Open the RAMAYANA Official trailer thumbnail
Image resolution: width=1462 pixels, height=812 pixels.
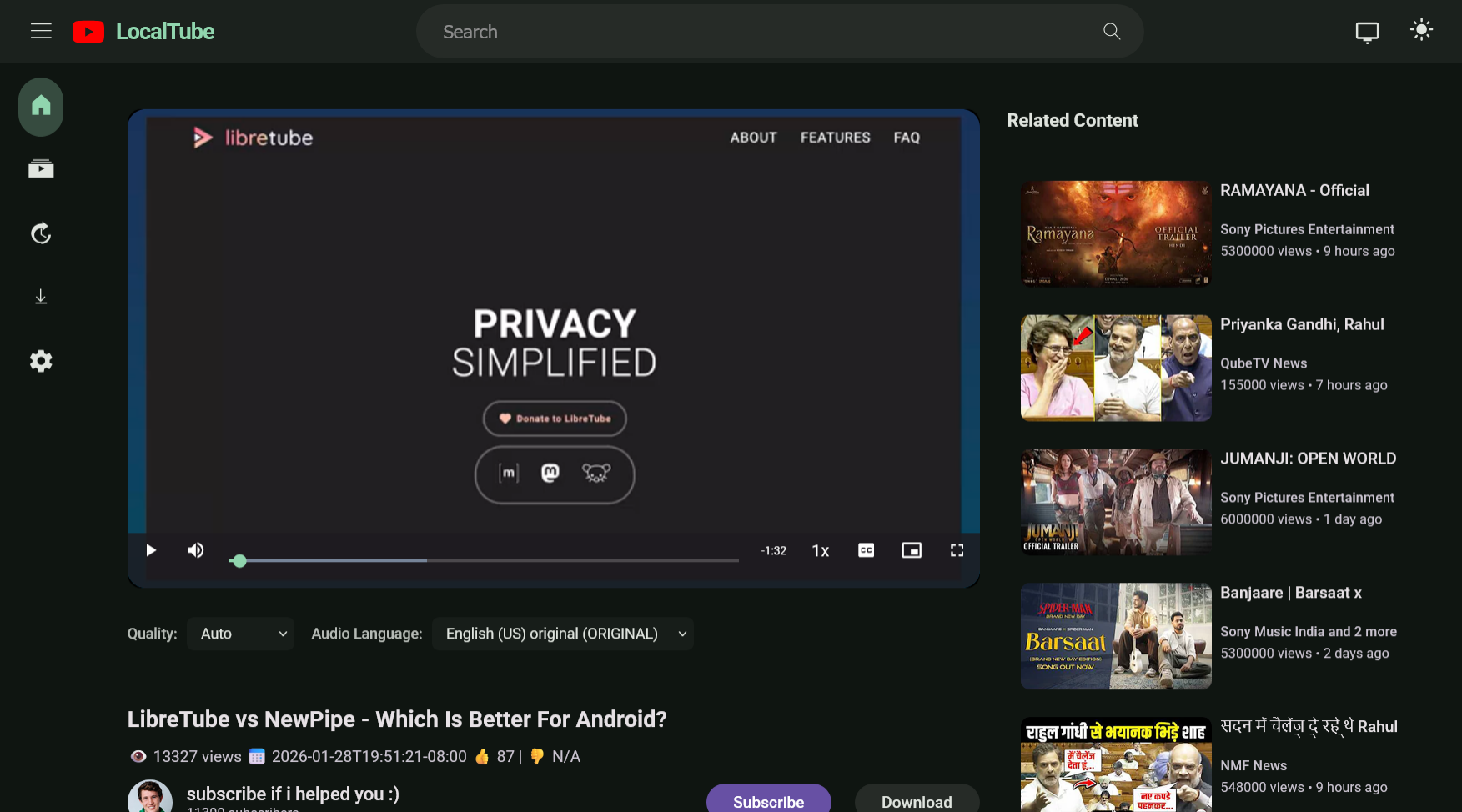1116,234
